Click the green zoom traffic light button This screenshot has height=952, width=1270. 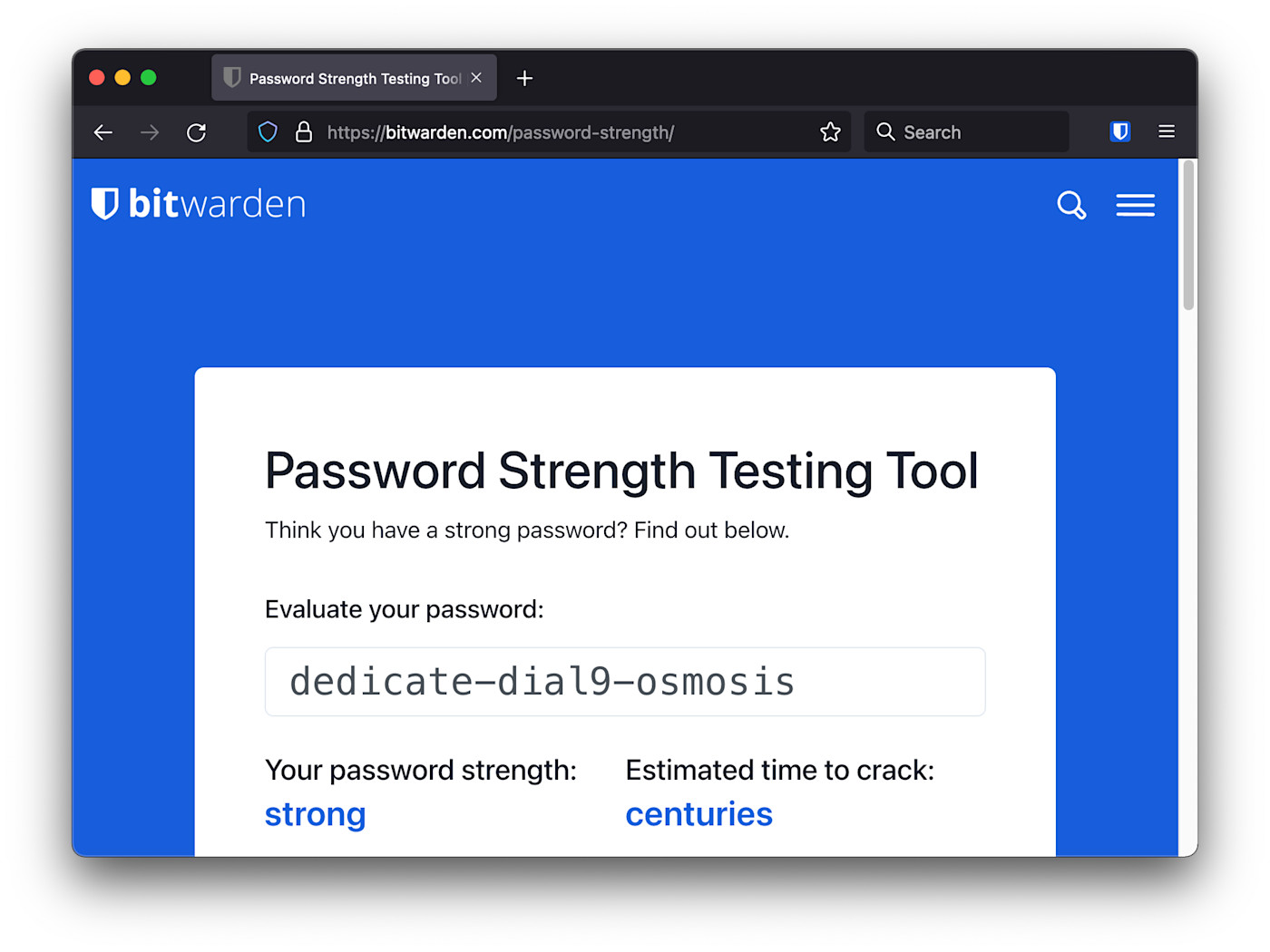(x=148, y=77)
